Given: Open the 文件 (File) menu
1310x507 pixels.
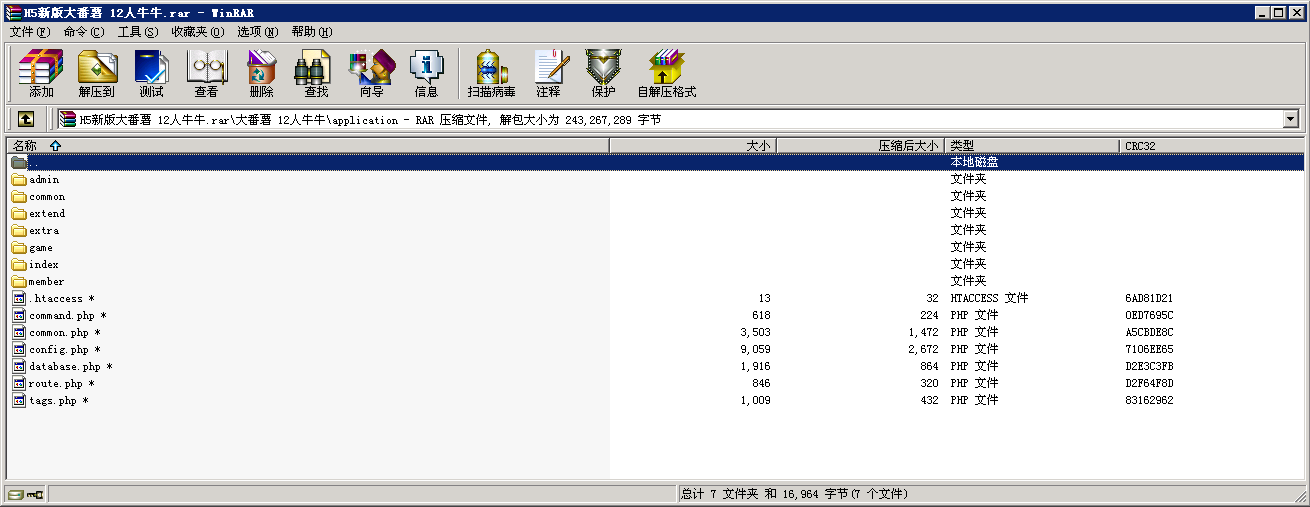Looking at the screenshot, I should tap(29, 32).
